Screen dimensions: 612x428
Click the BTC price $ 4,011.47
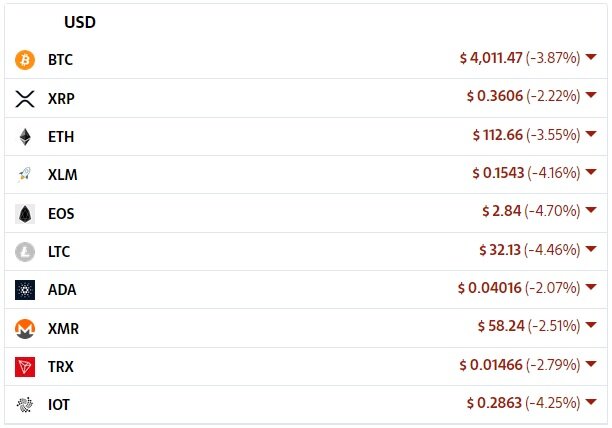(491, 58)
